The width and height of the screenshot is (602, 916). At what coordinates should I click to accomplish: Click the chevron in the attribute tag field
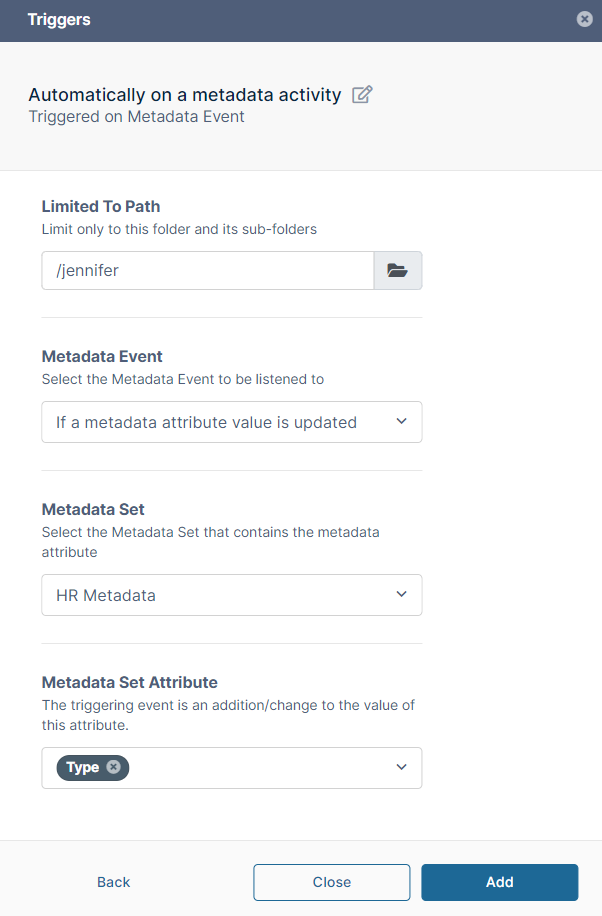click(x=401, y=768)
